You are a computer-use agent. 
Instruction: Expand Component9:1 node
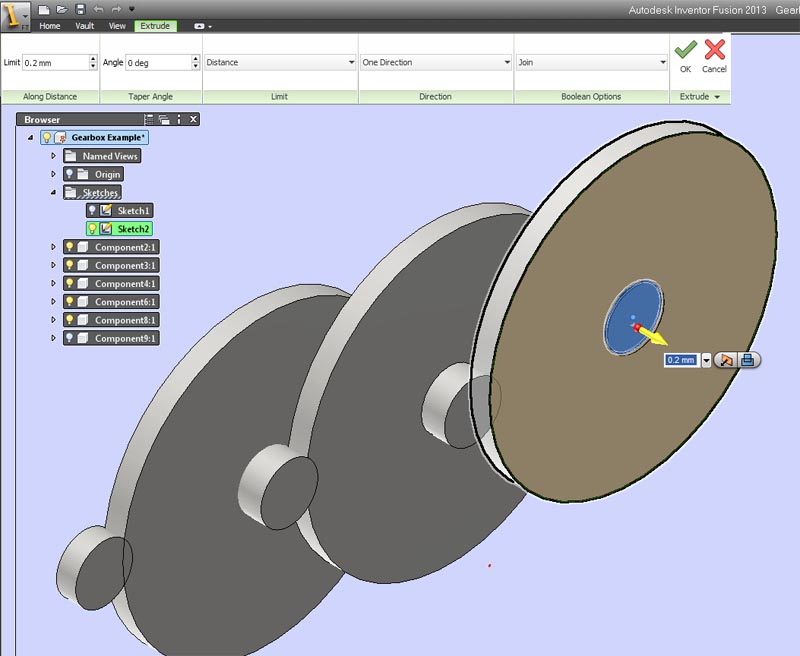click(x=53, y=338)
